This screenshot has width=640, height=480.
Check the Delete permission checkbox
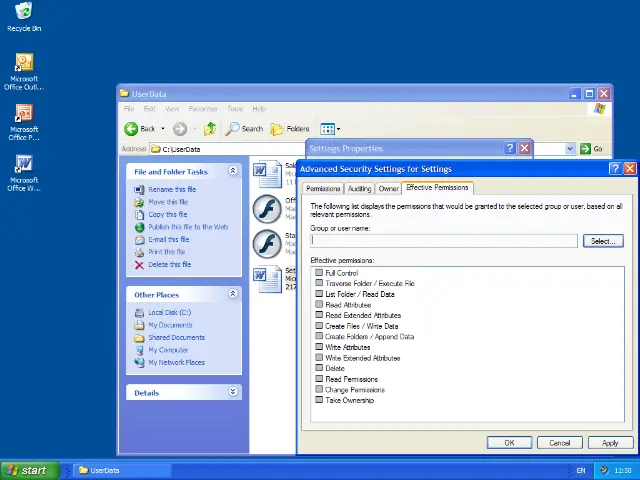[x=320, y=368]
